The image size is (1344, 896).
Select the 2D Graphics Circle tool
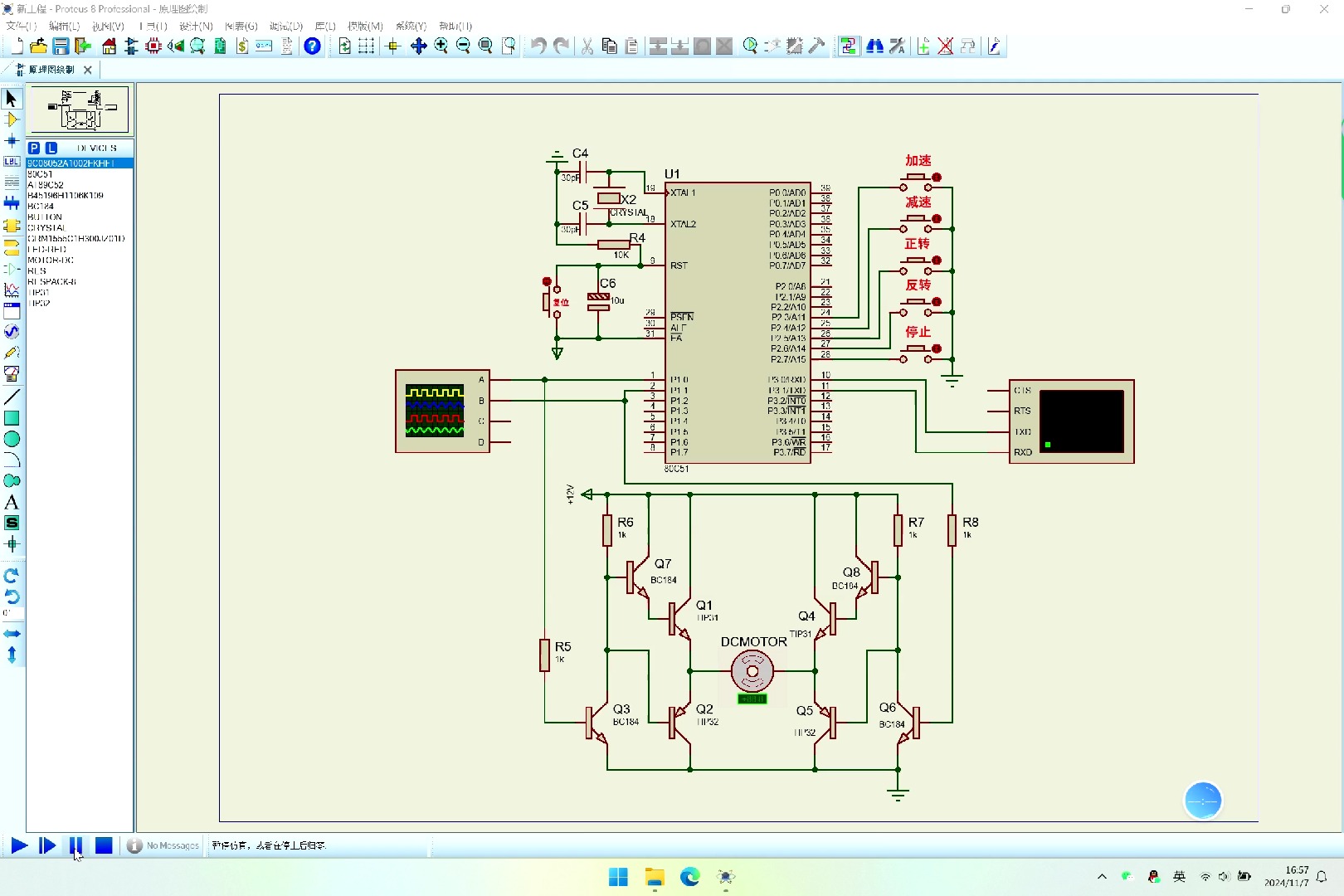[x=12, y=439]
